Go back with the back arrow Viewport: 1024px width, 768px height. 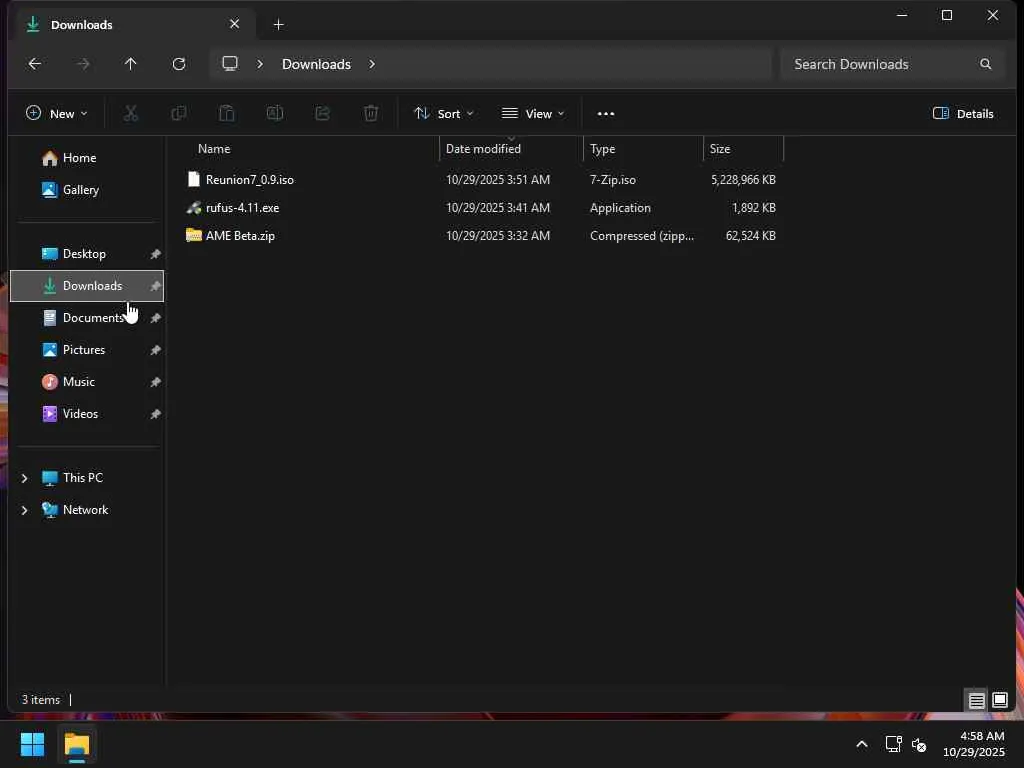(35, 64)
